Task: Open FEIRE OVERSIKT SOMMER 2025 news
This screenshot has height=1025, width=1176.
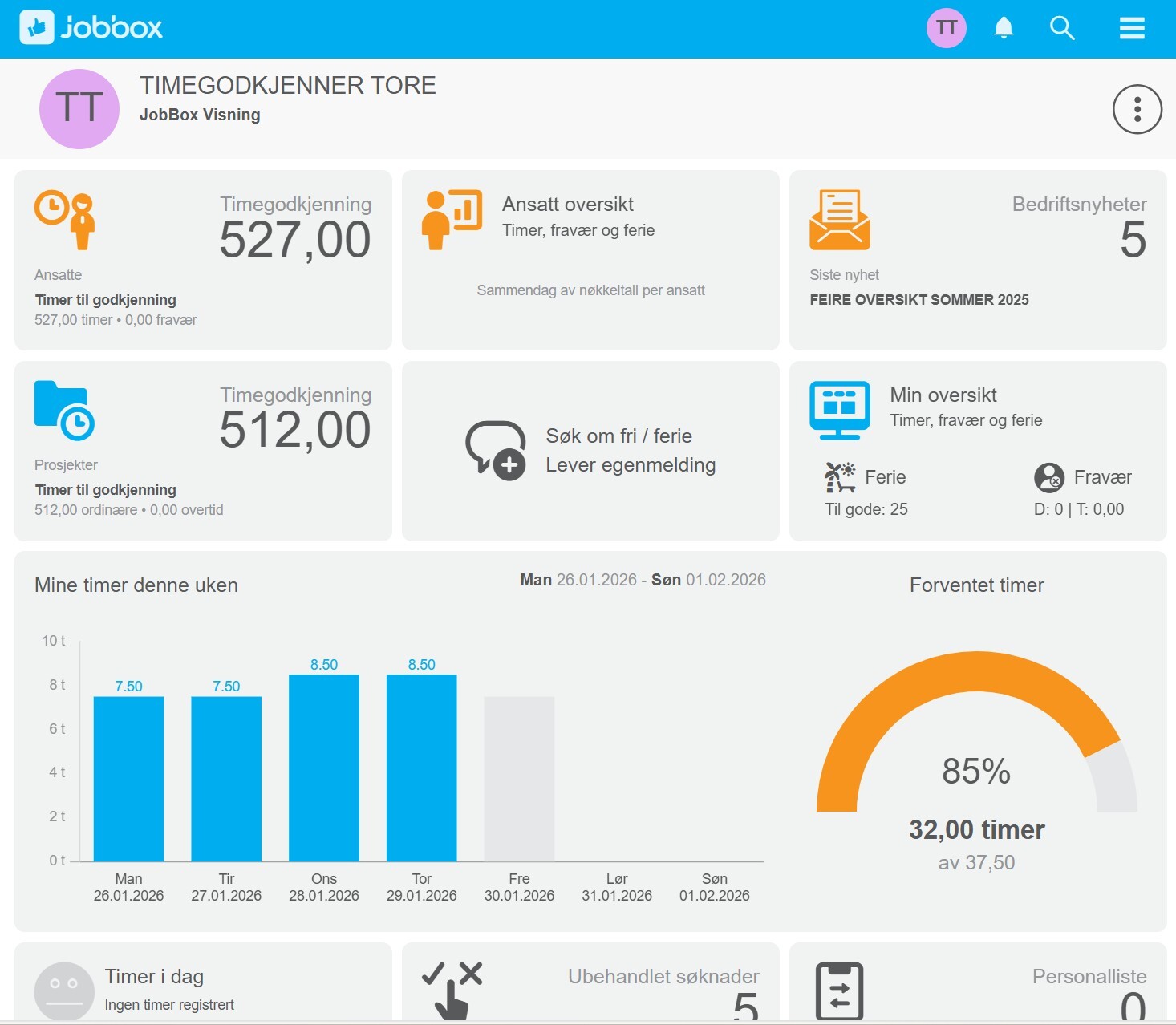Action: [918, 300]
